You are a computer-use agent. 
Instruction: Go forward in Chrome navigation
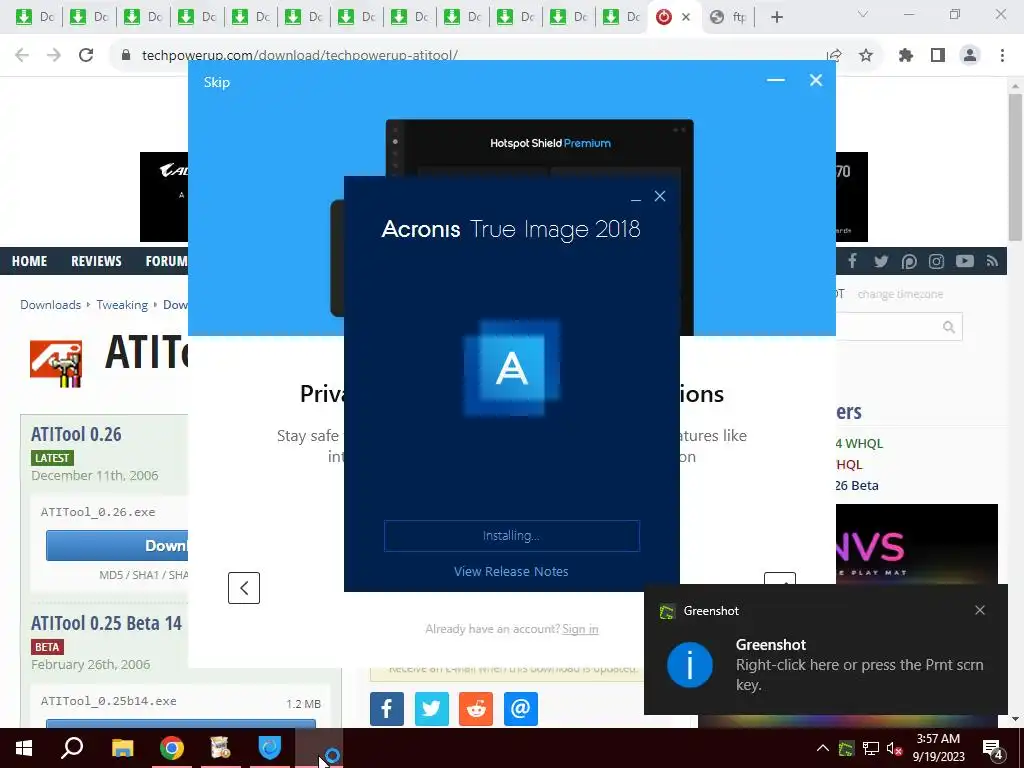point(54,55)
